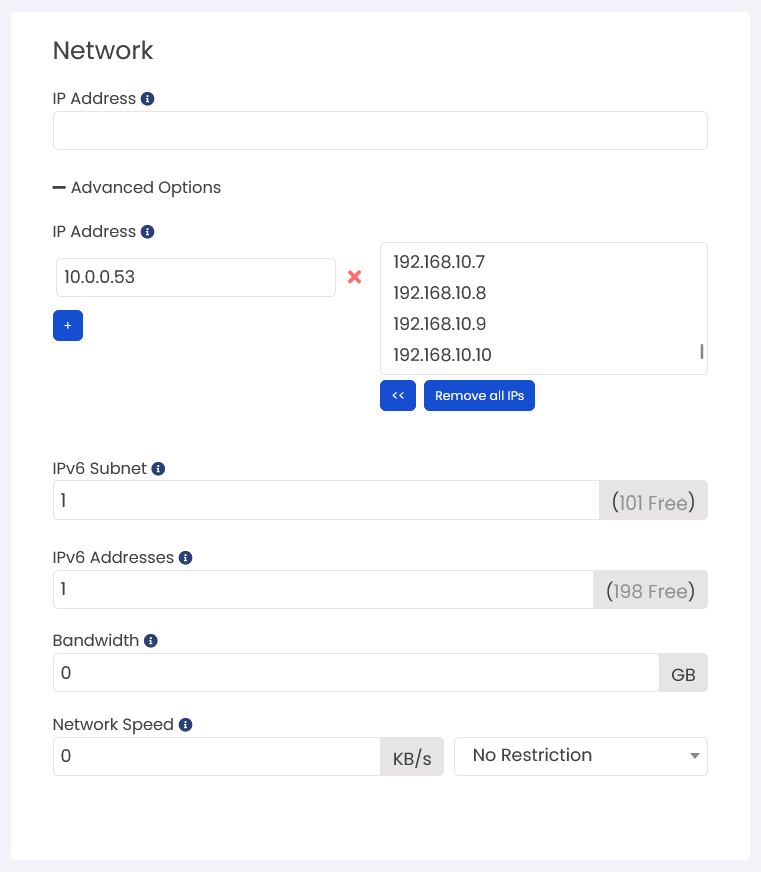Remove the 10.0.0.53 entry with red X
This screenshot has height=872, width=761.
pyautogui.click(x=354, y=277)
